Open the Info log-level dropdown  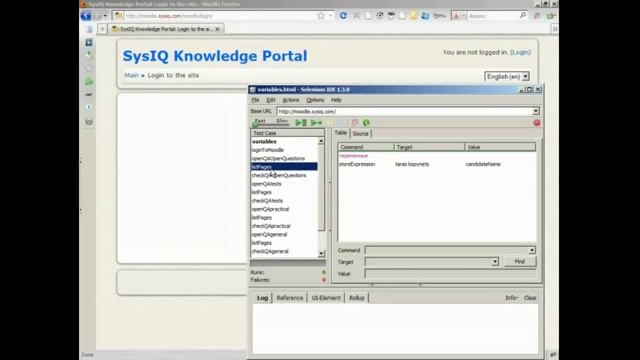point(511,298)
